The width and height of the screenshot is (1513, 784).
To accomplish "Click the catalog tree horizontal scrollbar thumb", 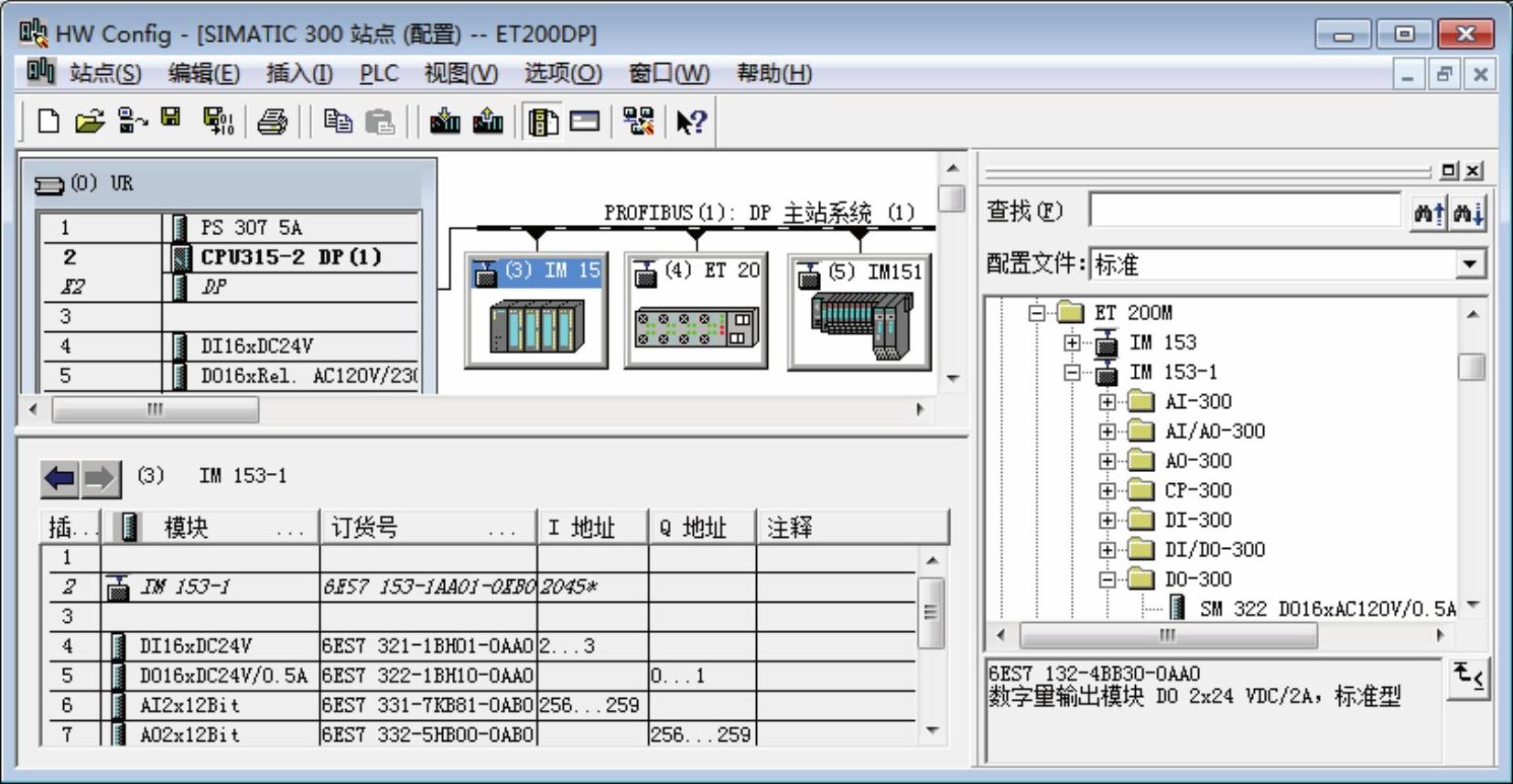I will point(1169,635).
